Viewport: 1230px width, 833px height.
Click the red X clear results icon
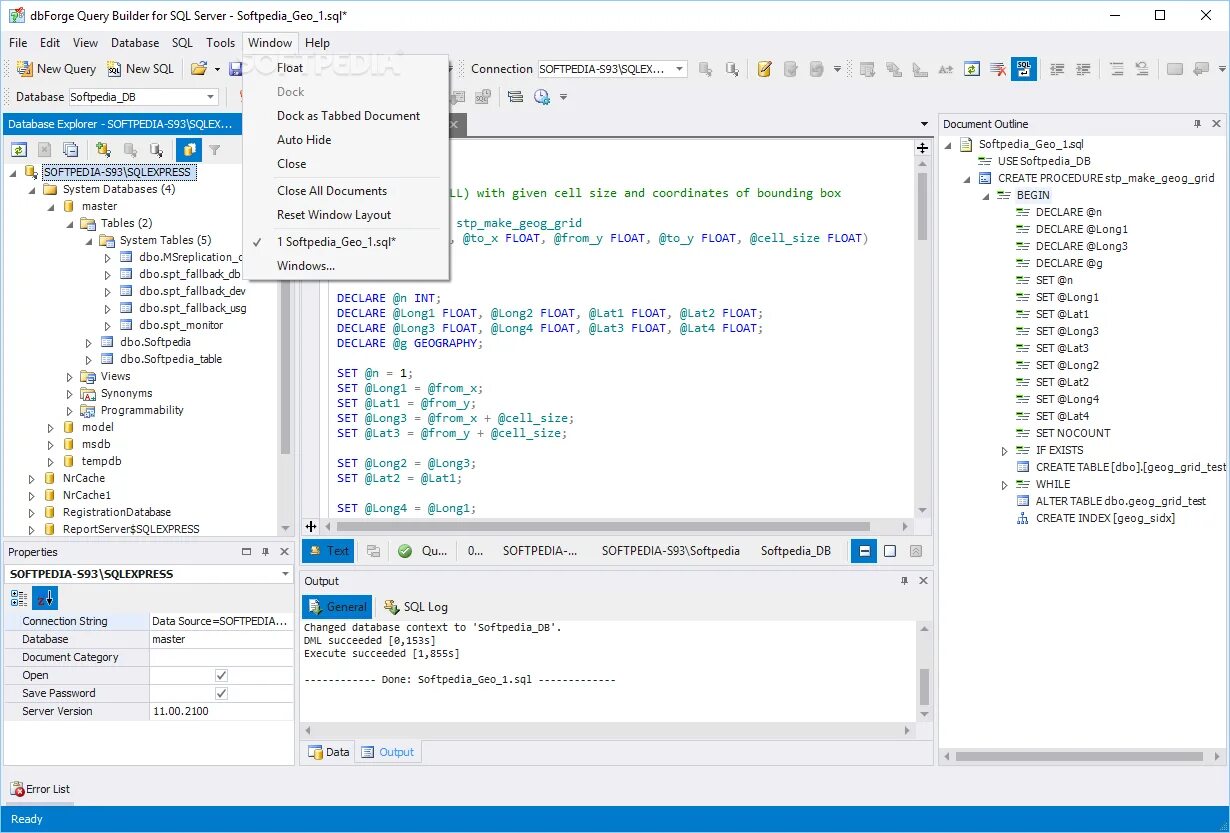point(998,69)
